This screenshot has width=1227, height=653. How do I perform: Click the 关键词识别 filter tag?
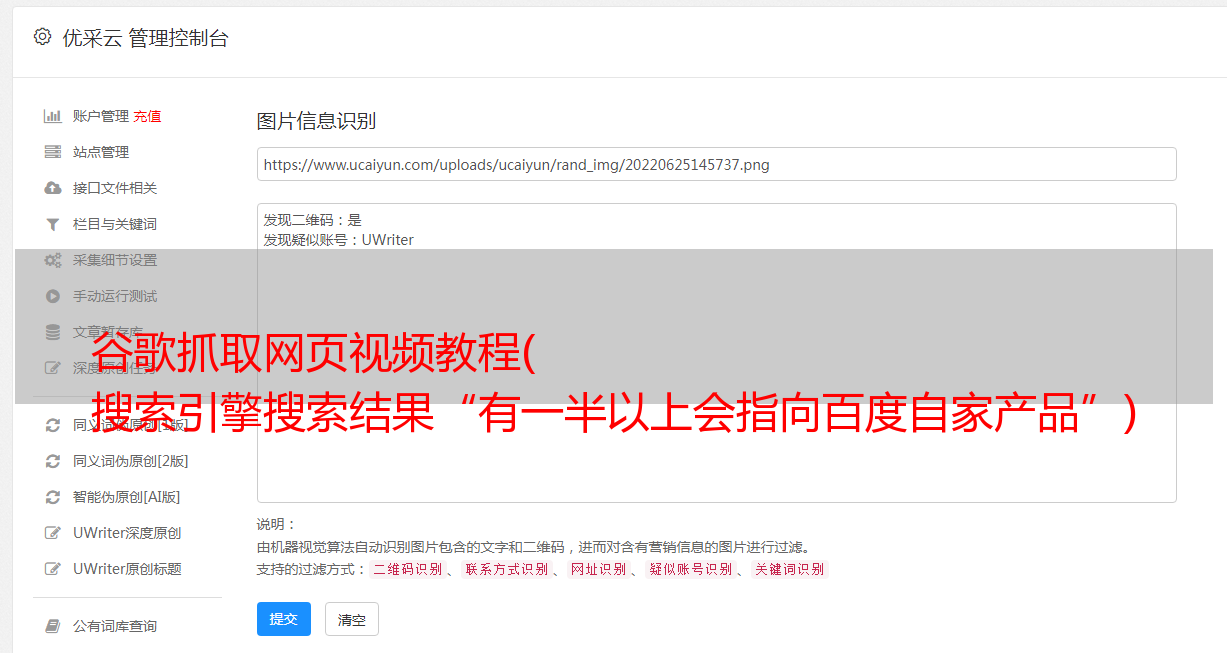click(x=790, y=569)
